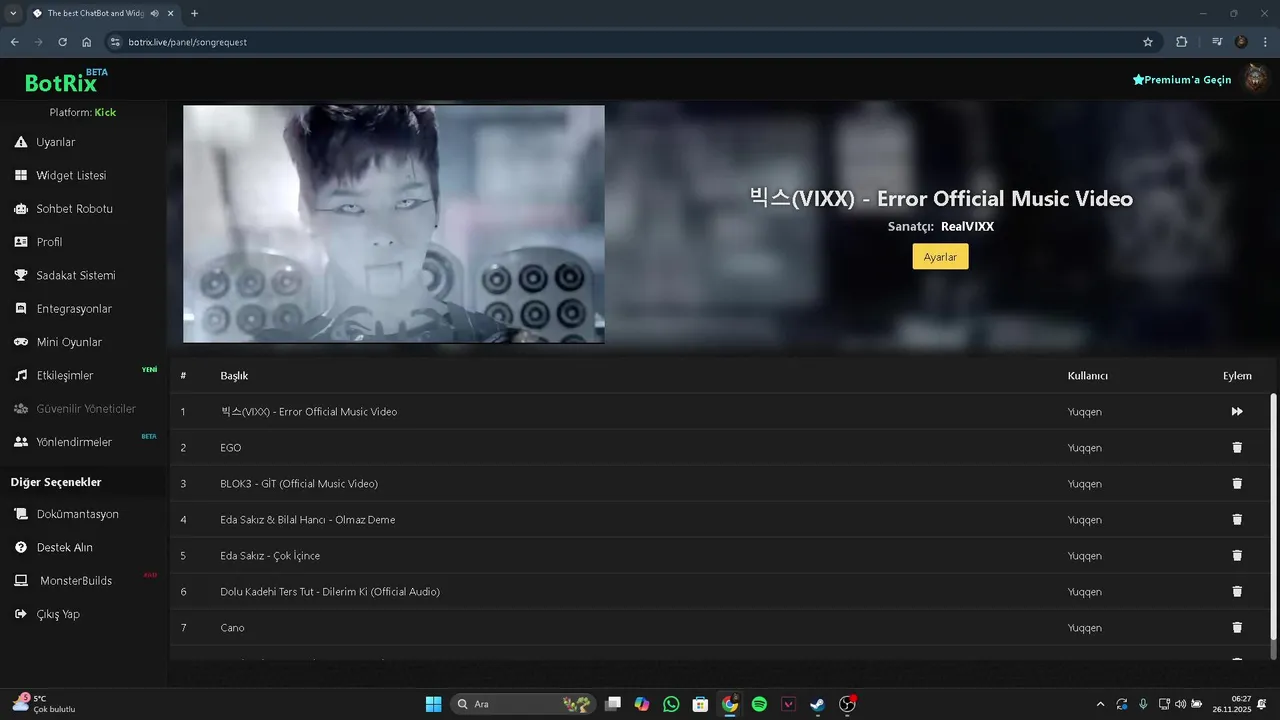1280x720 pixels.
Task: Open the Chrome tab search dropdown
Action: (x=13, y=13)
